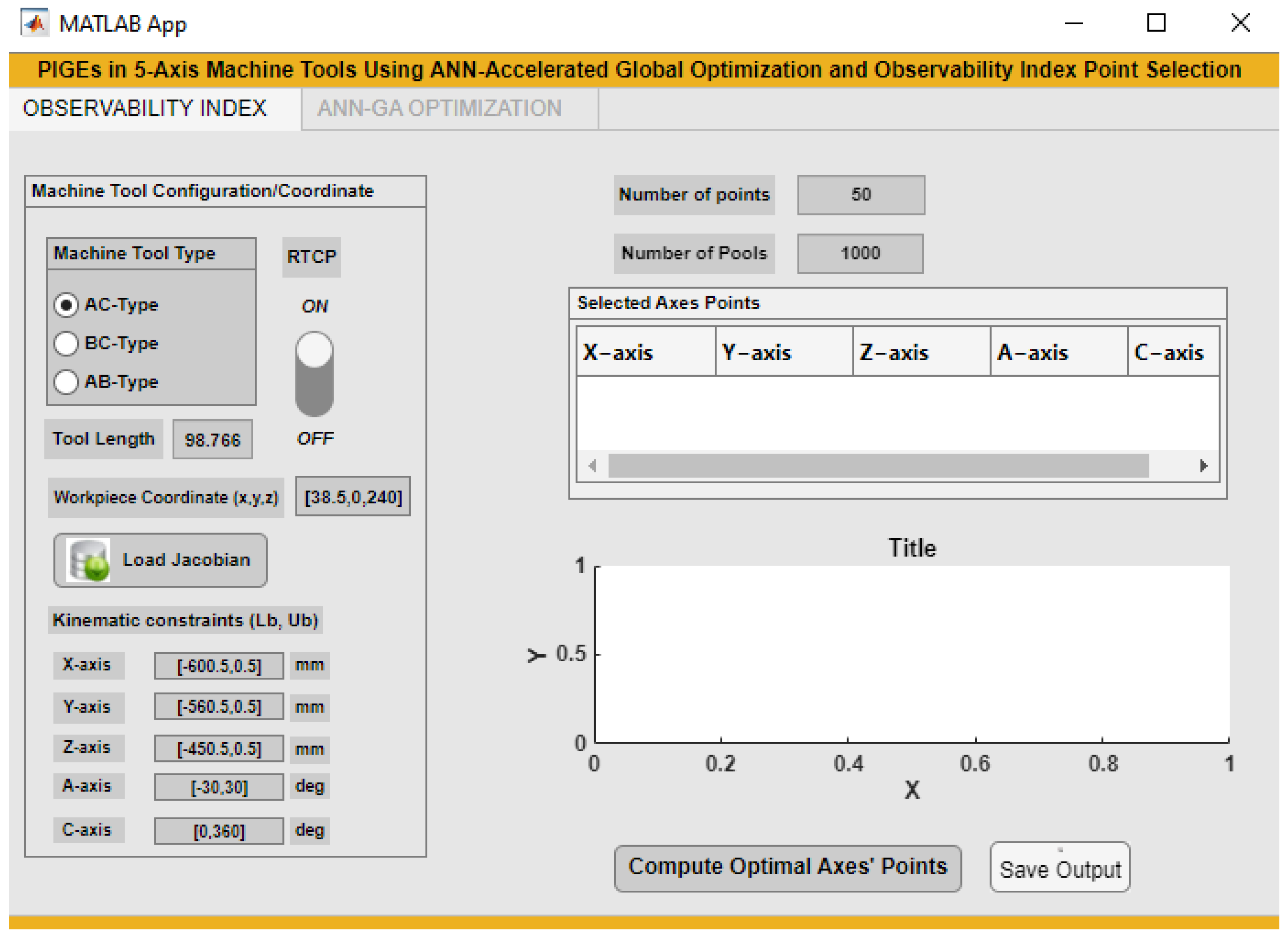Click the empty plot axes area
1288x938 pixels.
coord(912,655)
